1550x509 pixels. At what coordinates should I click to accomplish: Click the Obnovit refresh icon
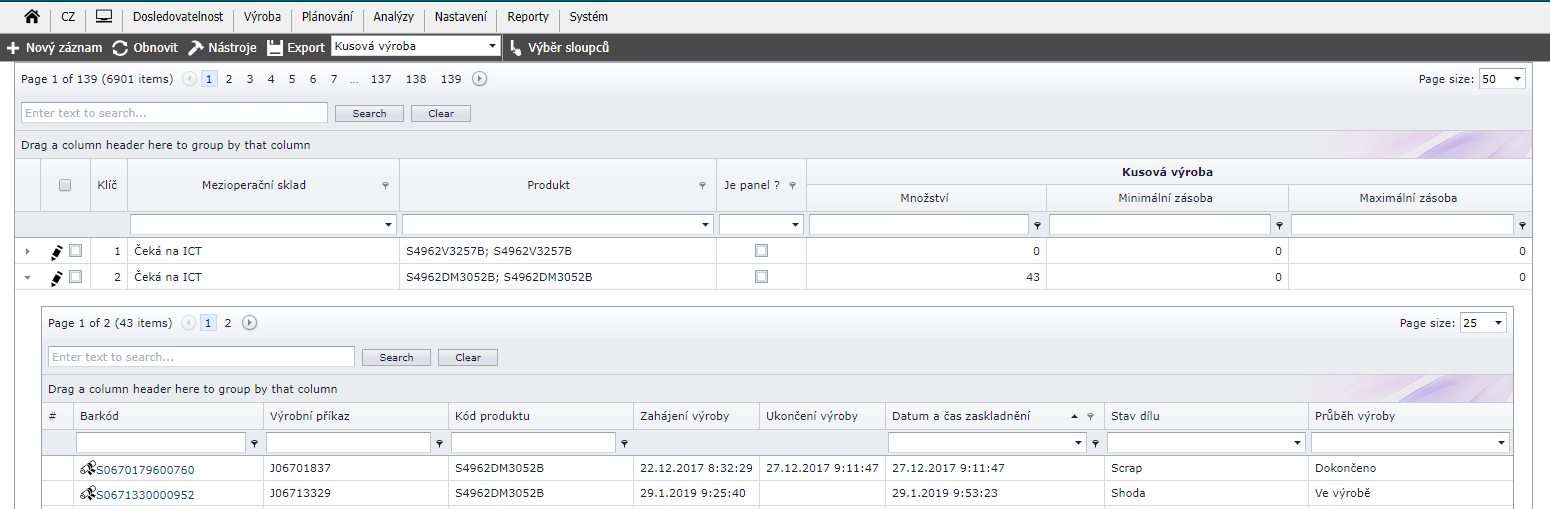click(x=120, y=47)
